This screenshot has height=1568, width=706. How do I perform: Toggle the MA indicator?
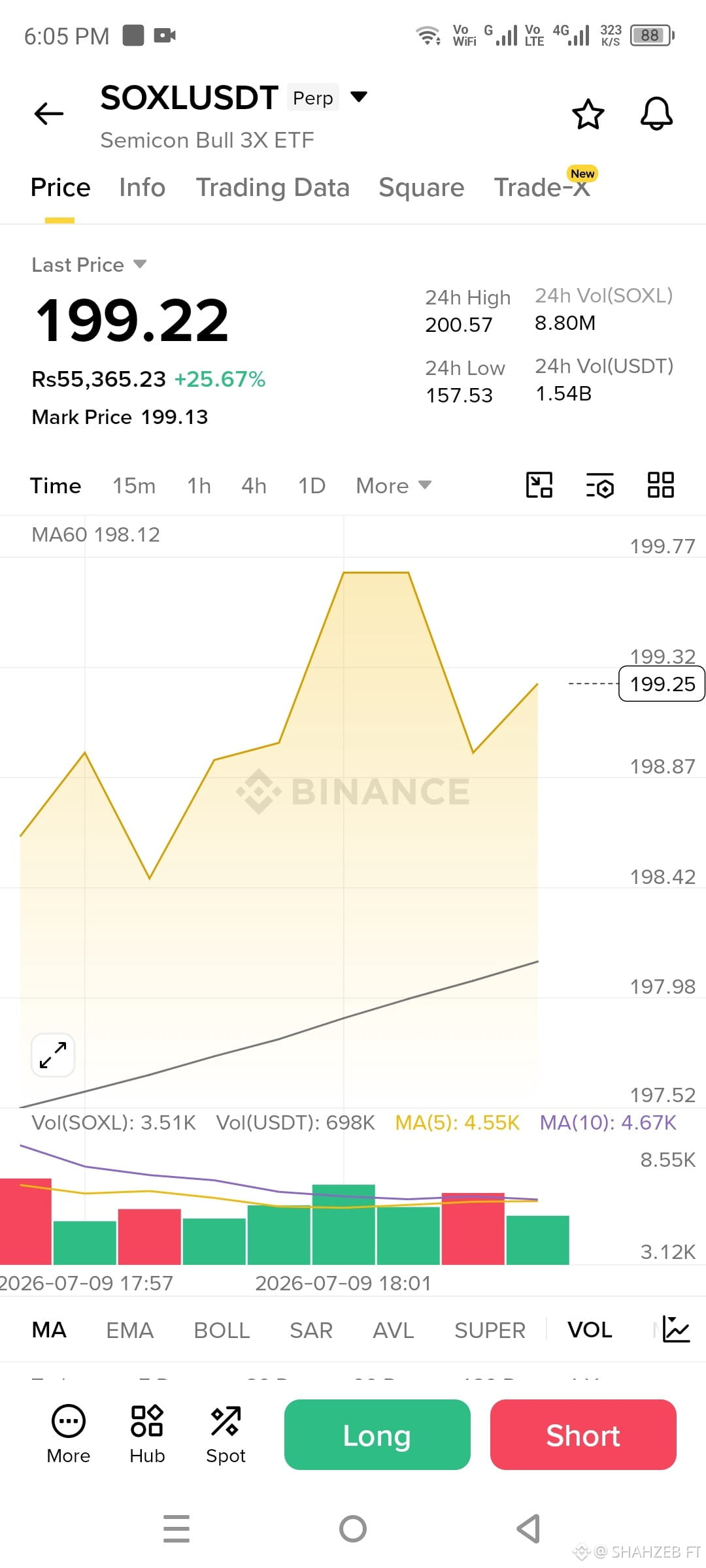click(x=49, y=1330)
